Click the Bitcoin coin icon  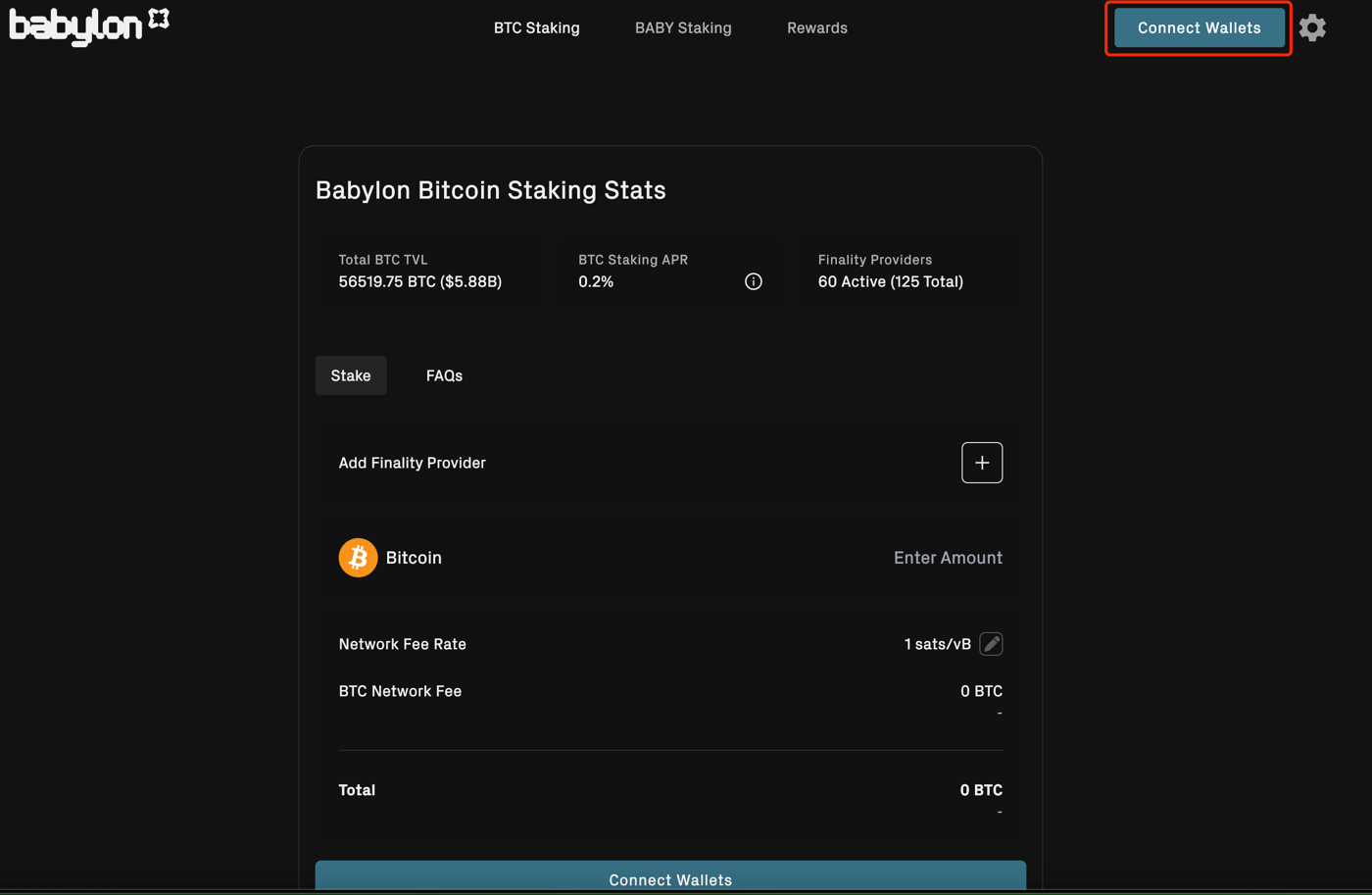(358, 557)
